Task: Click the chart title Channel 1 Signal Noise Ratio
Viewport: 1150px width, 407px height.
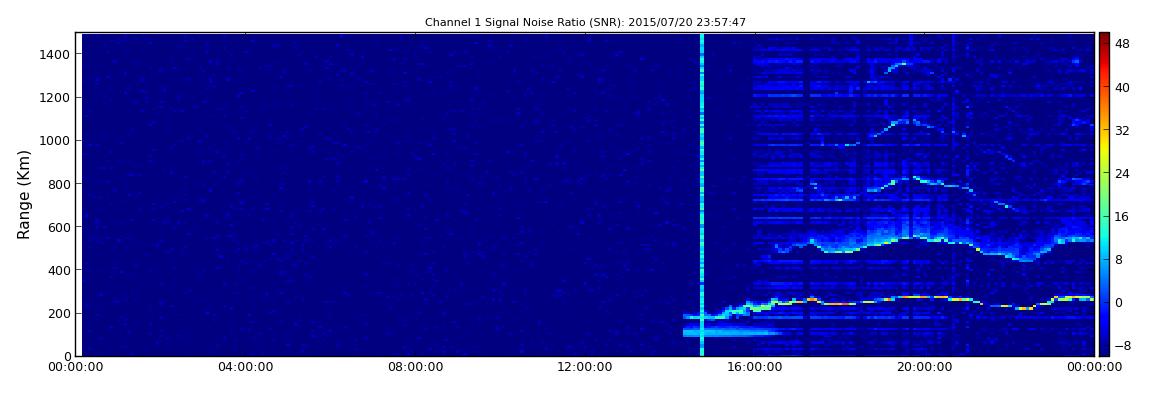Action: click(x=585, y=23)
